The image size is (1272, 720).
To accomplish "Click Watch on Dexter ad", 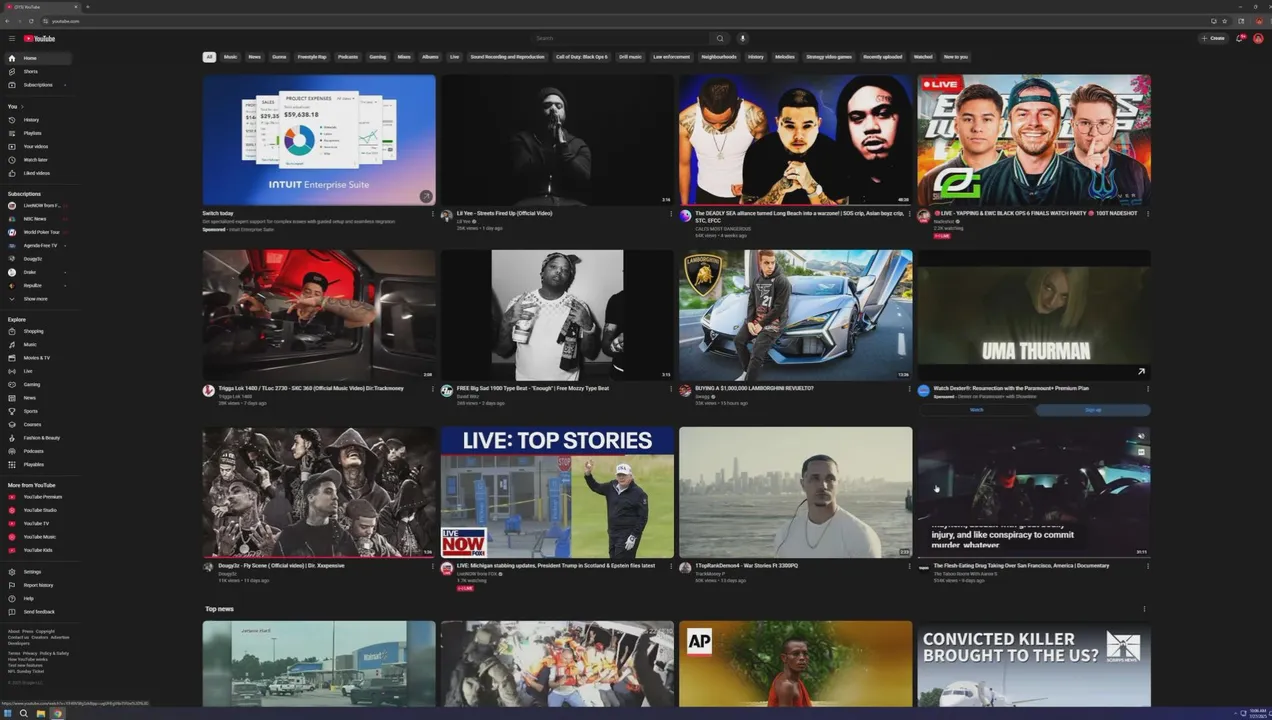I will (976, 410).
